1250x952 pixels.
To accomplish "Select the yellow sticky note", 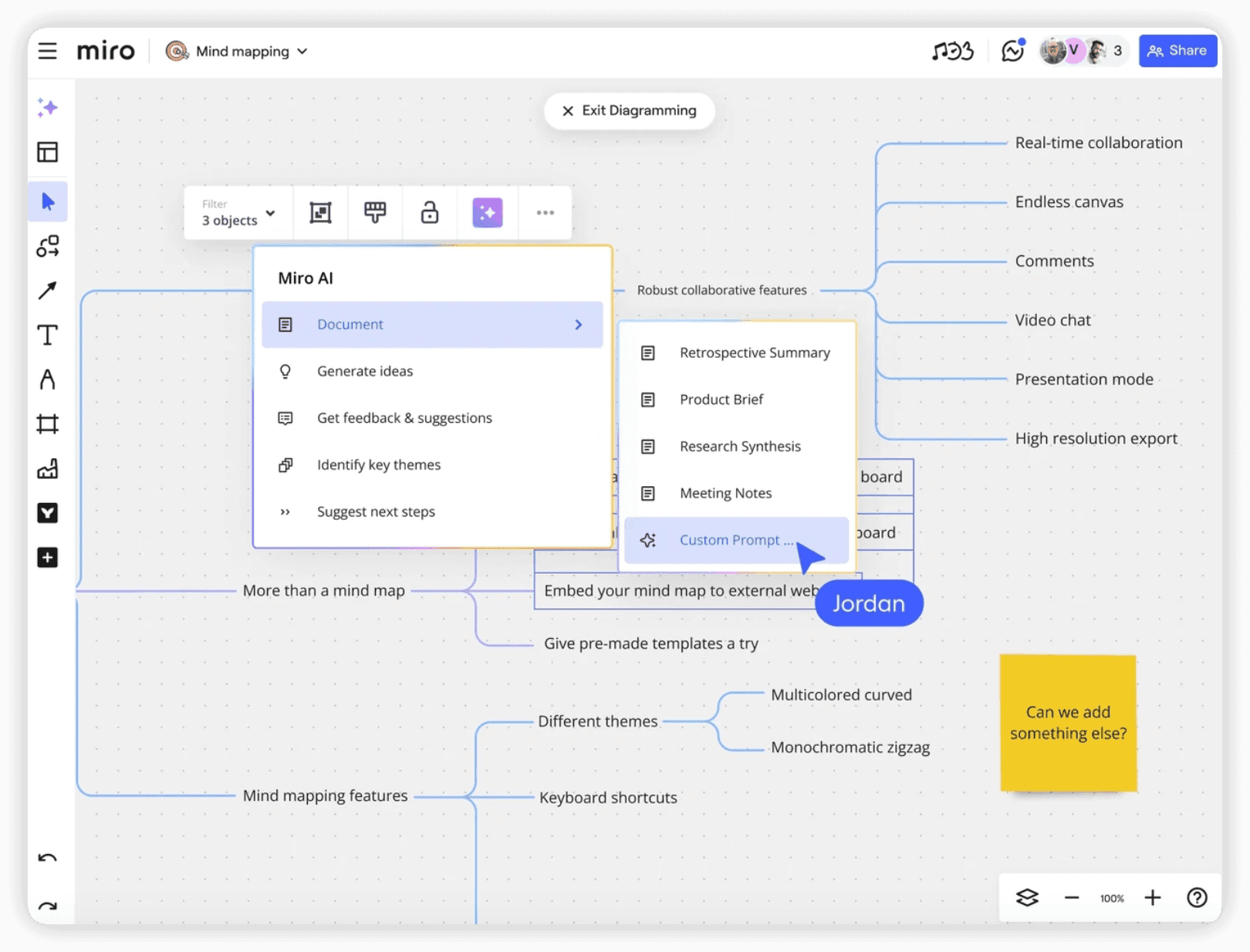I will coord(1068,723).
